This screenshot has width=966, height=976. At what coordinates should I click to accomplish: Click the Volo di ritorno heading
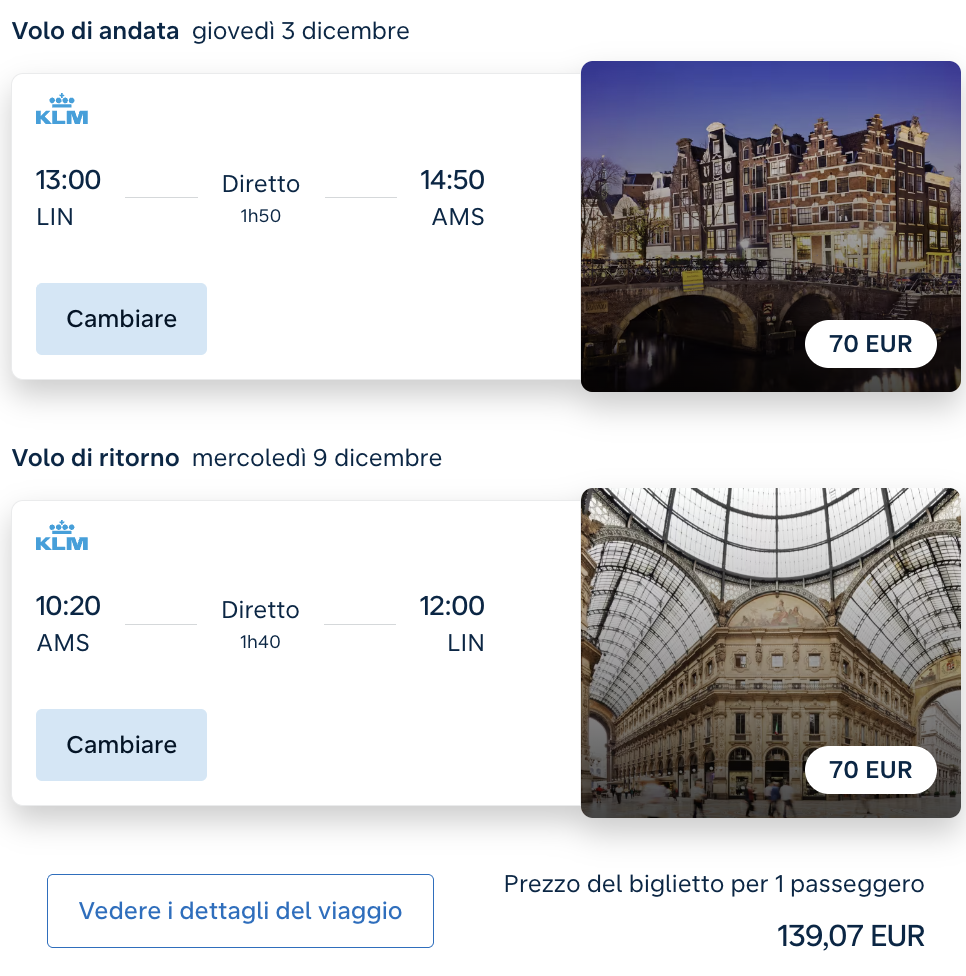click(95, 458)
